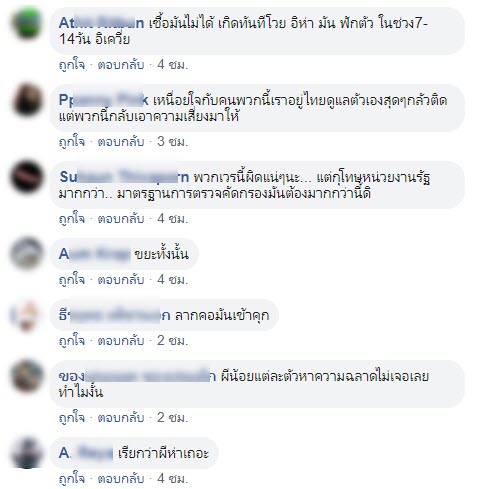The height and width of the screenshot is (489, 498).
Task: Open the profile photo next to the 'ขยะทั้งนั้น' comment
Action: (x=27, y=254)
